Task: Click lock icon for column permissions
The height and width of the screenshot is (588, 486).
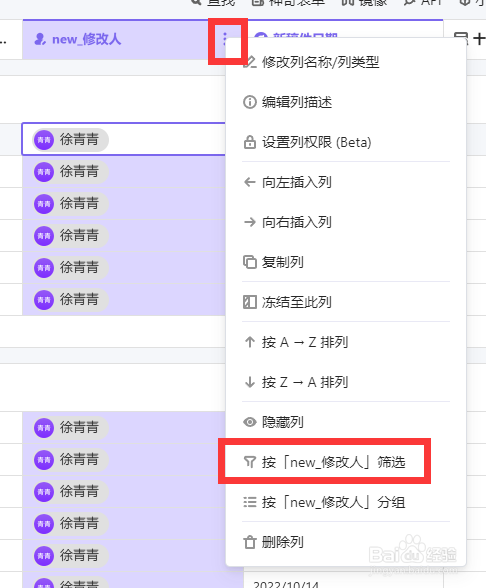Action: [250, 142]
